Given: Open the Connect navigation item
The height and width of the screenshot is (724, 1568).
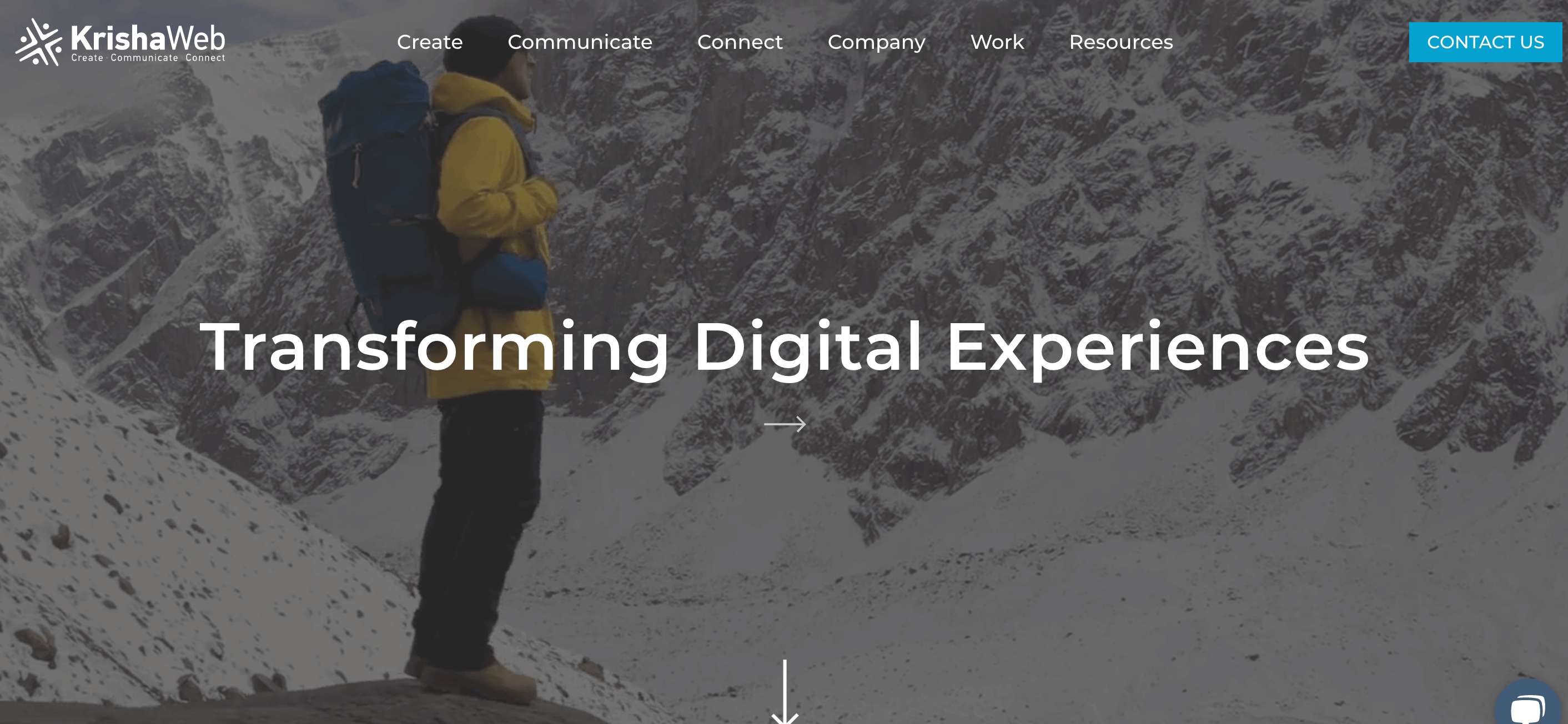Looking at the screenshot, I should click(740, 42).
